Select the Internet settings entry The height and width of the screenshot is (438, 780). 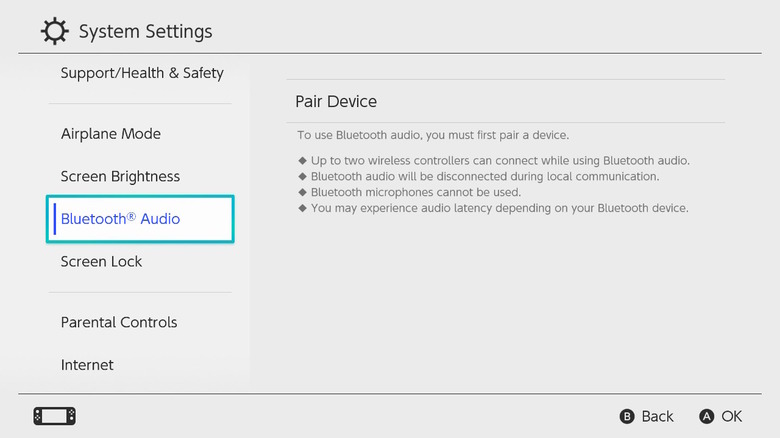point(87,365)
